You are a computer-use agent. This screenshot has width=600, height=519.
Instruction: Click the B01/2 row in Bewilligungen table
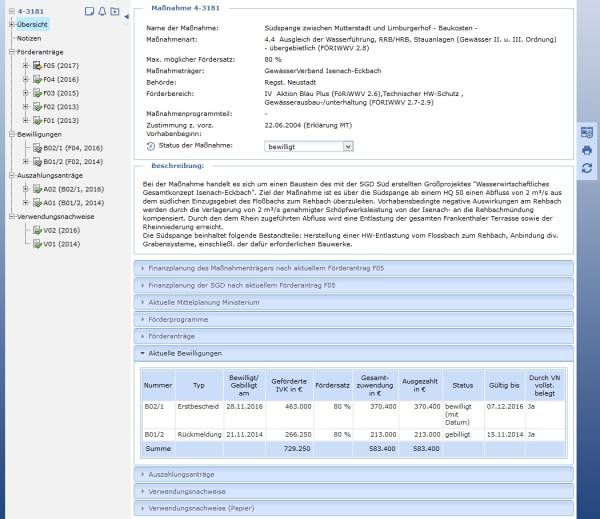point(354,434)
